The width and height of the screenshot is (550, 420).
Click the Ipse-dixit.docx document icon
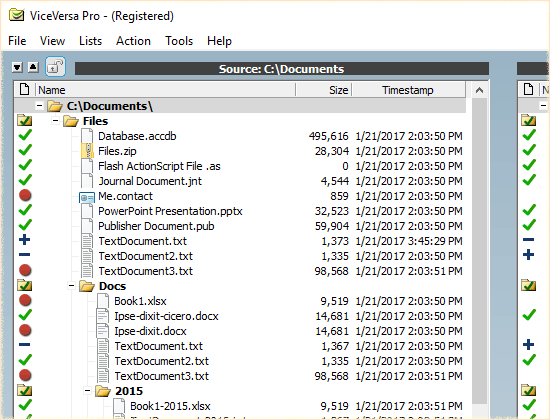point(103,331)
